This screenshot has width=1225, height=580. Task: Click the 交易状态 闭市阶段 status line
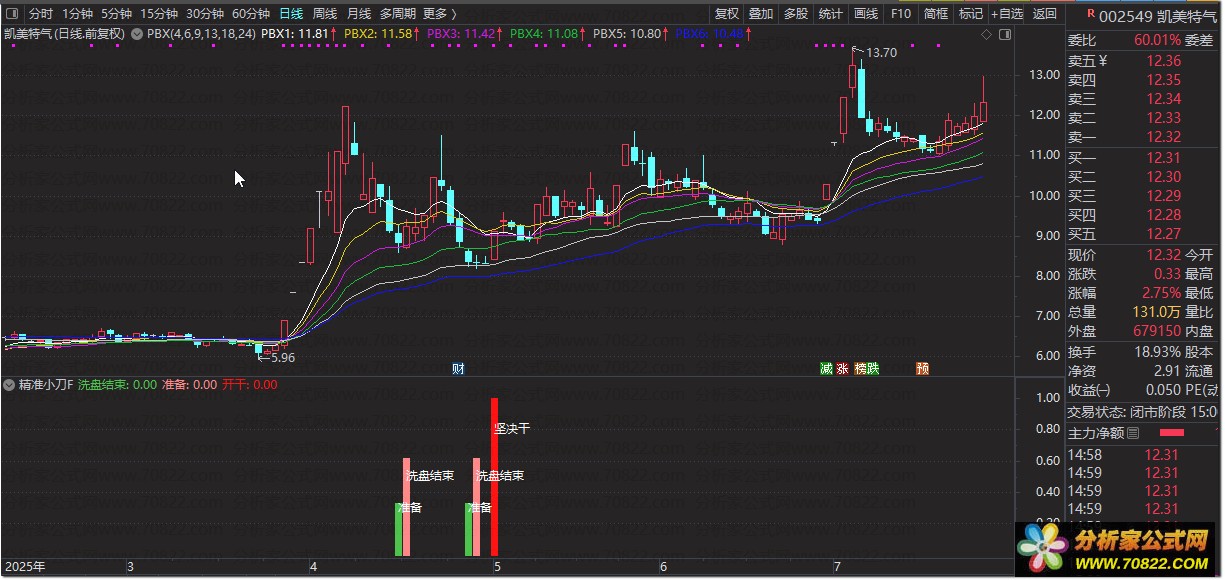[x=1143, y=411]
